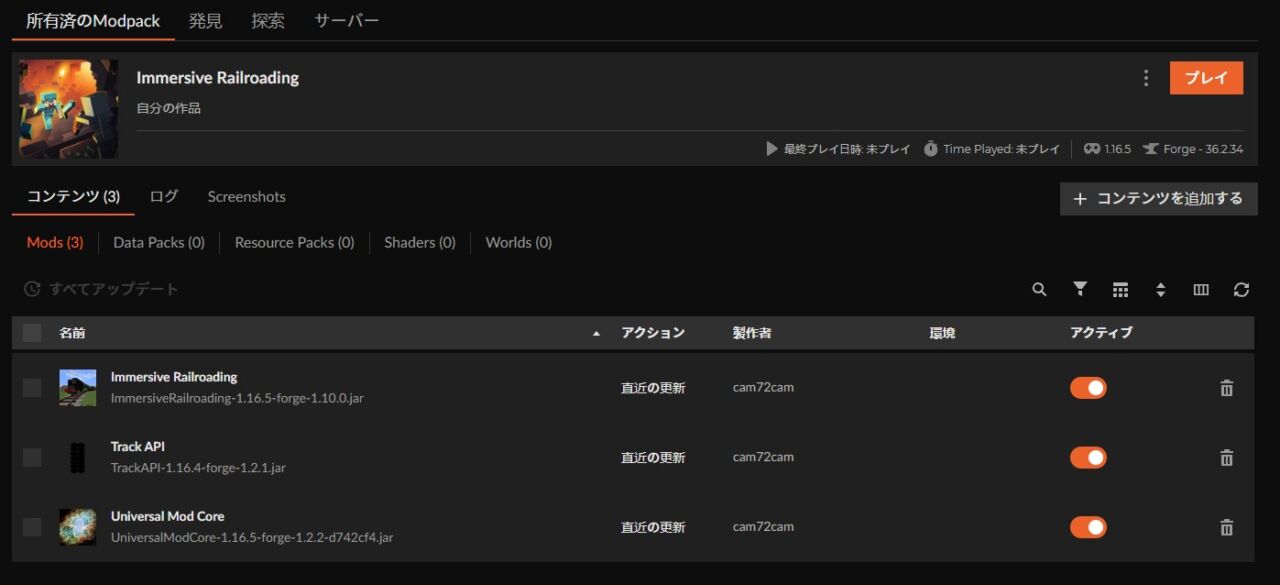
Task: Switch mods to grid view
Action: click(x=1120, y=289)
